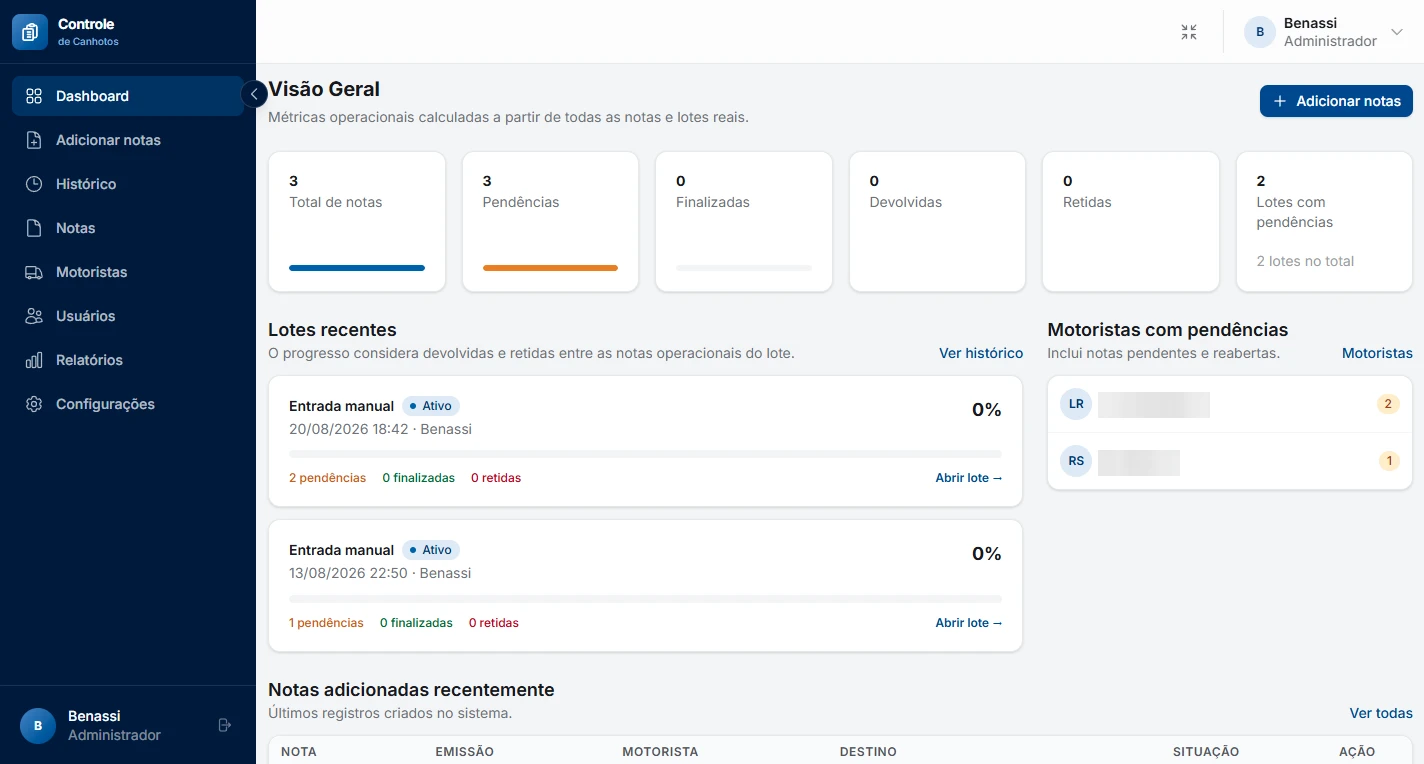Image resolution: width=1424 pixels, height=764 pixels.
Task: Go to Adicionar notas in the sidebar
Action: click(x=128, y=140)
